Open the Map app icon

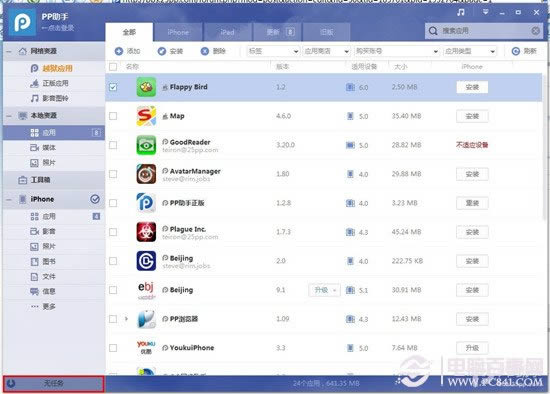pyautogui.click(x=146, y=116)
